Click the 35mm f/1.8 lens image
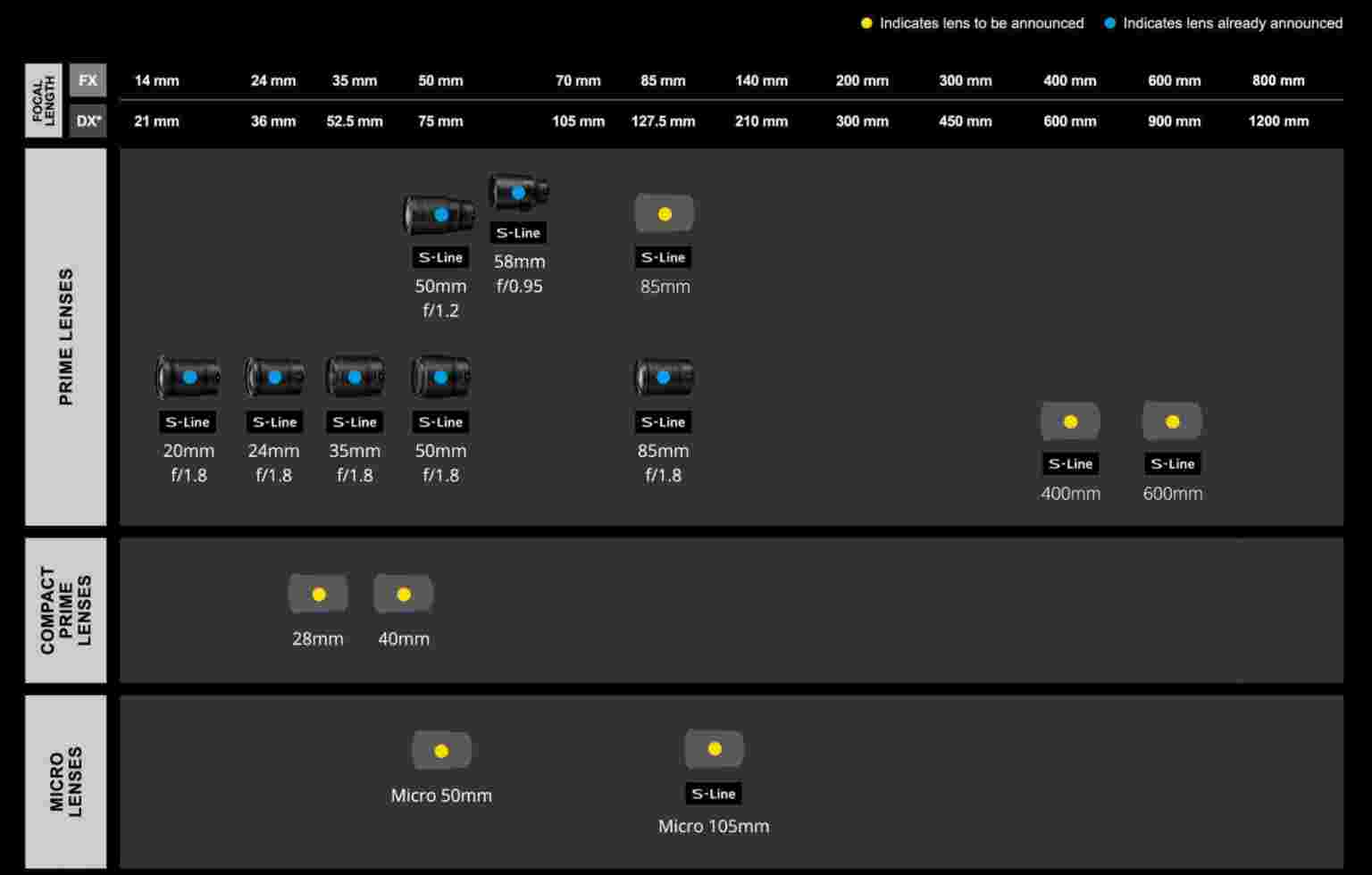The width and height of the screenshot is (1372, 875). 355,377
